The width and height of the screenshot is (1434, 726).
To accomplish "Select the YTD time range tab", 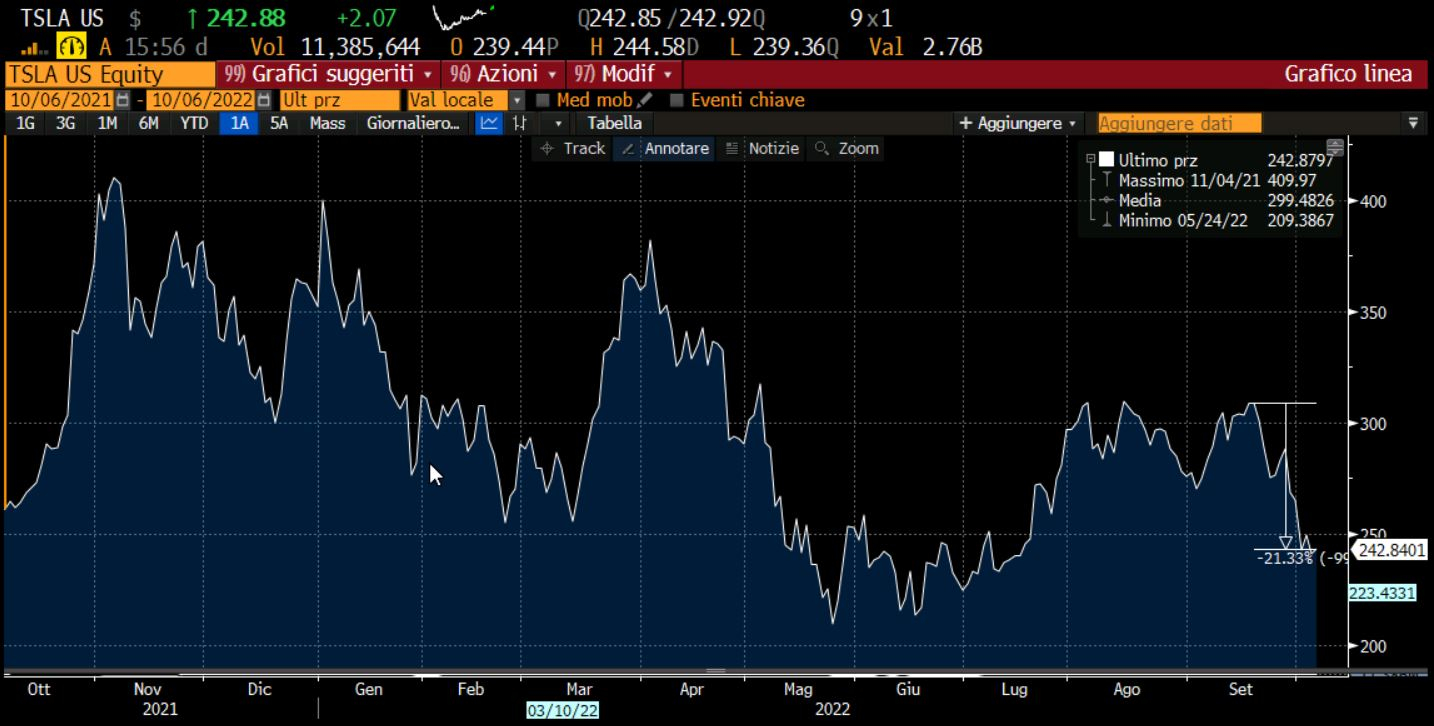I will click(194, 123).
